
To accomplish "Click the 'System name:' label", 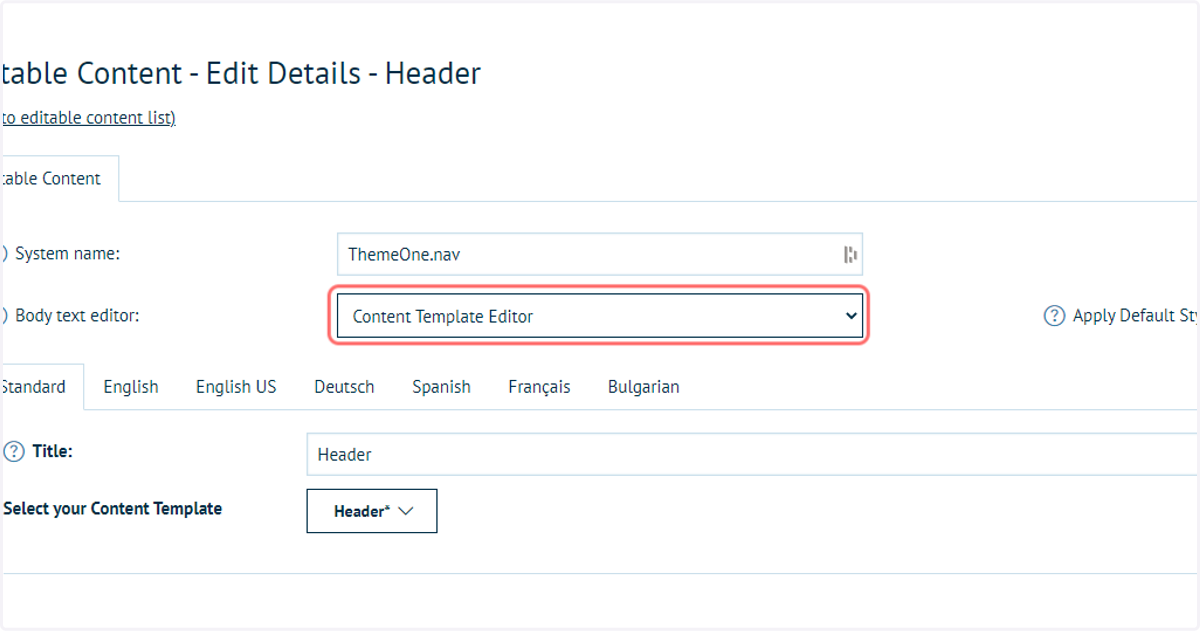I will pyautogui.click(x=68, y=254).
